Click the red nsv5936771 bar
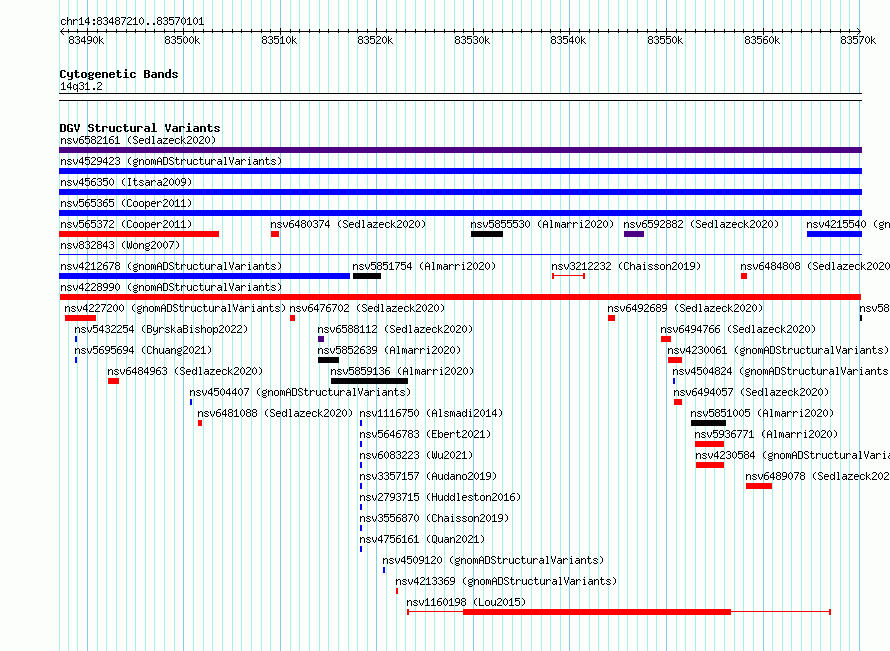Screen dimensions: 890x651 point(709,444)
